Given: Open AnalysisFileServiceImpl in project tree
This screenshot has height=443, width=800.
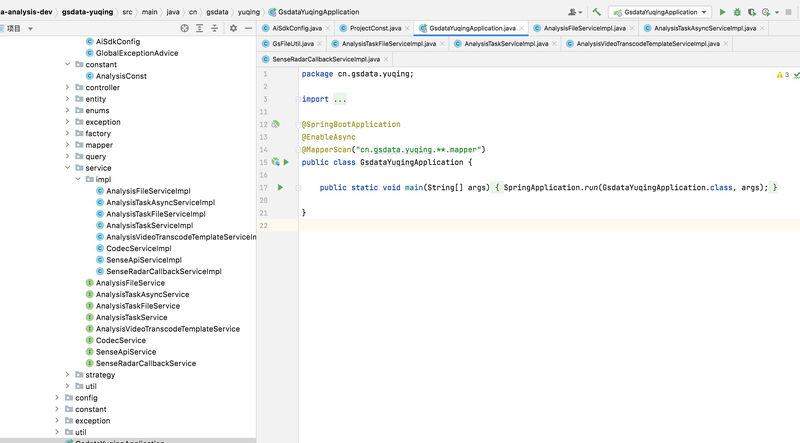Looking at the screenshot, I should tap(148, 191).
